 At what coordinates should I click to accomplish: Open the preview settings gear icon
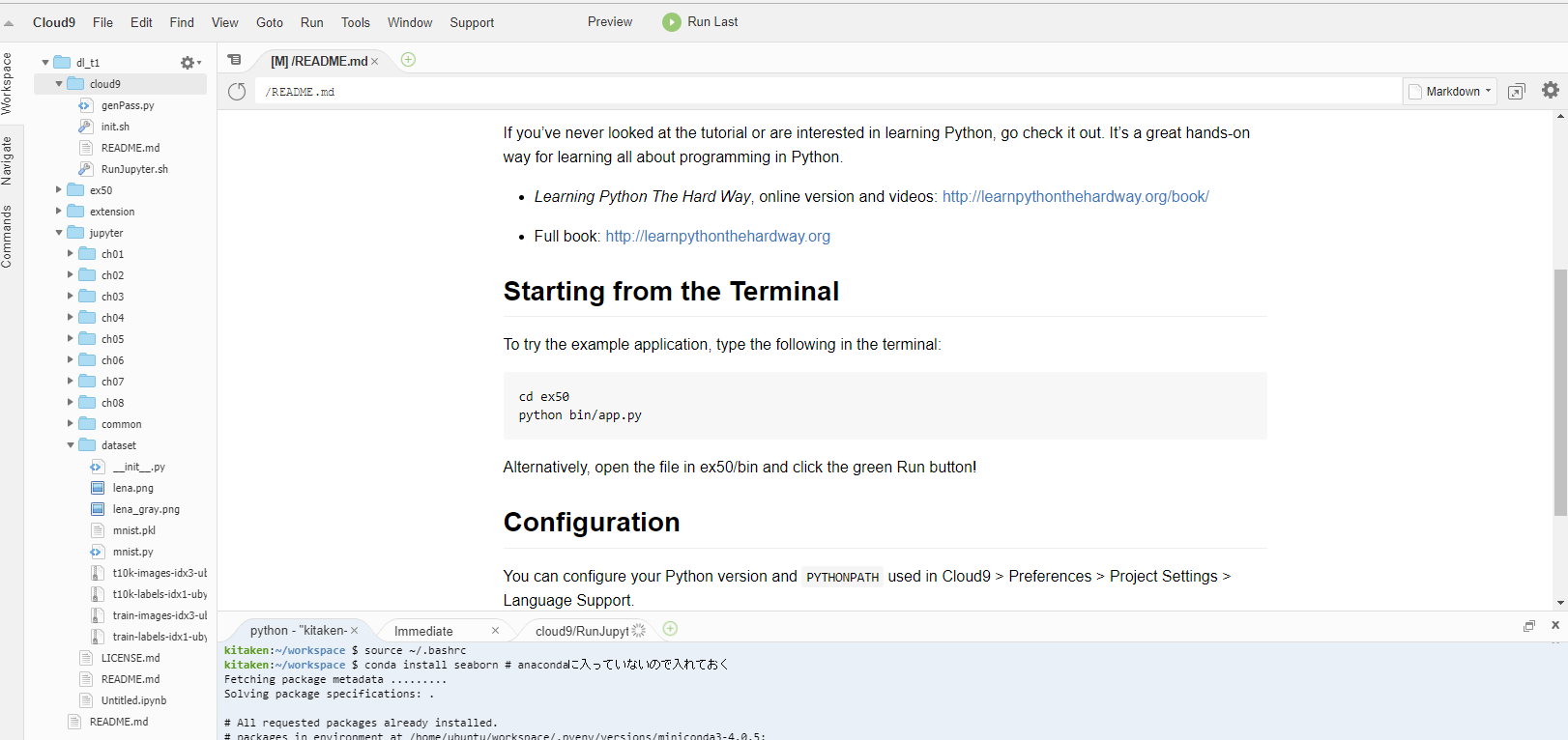(x=1551, y=90)
